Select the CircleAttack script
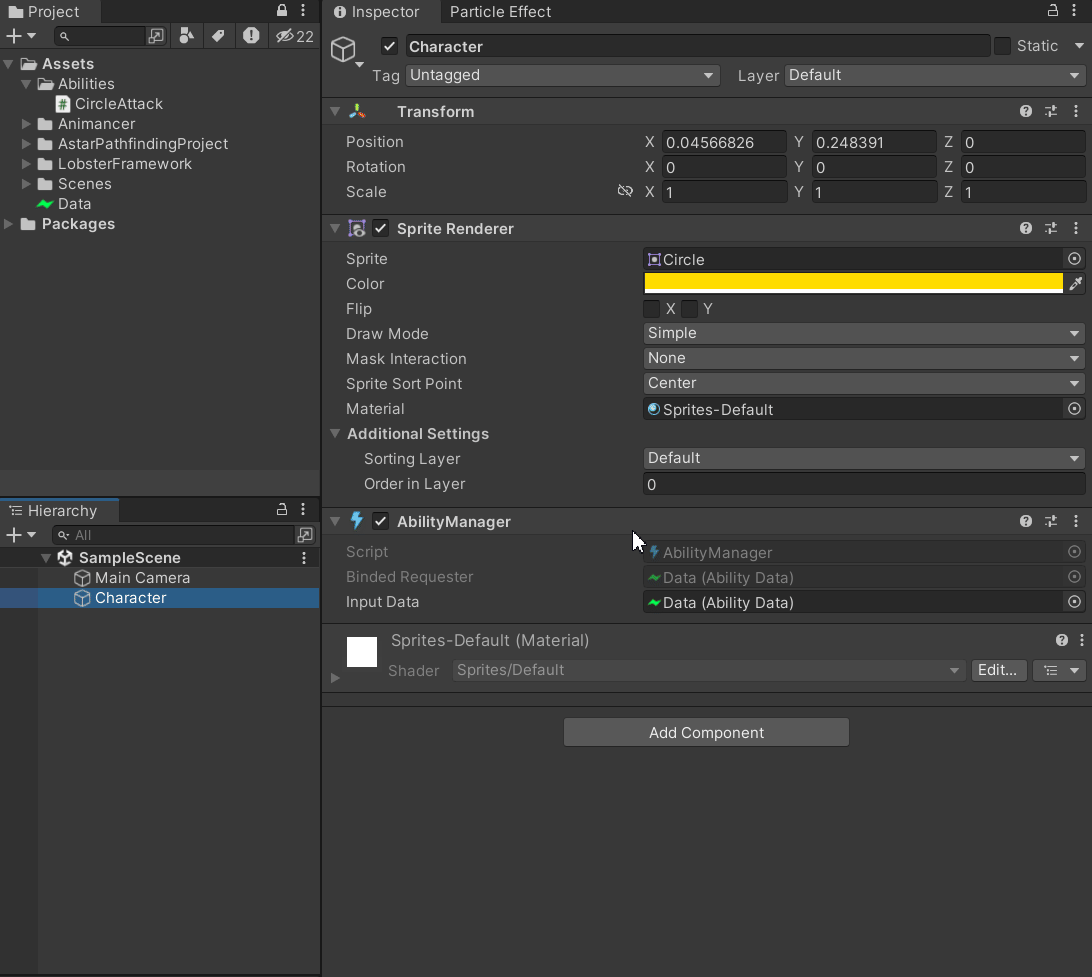Image resolution: width=1092 pixels, height=977 pixels. pos(109,104)
